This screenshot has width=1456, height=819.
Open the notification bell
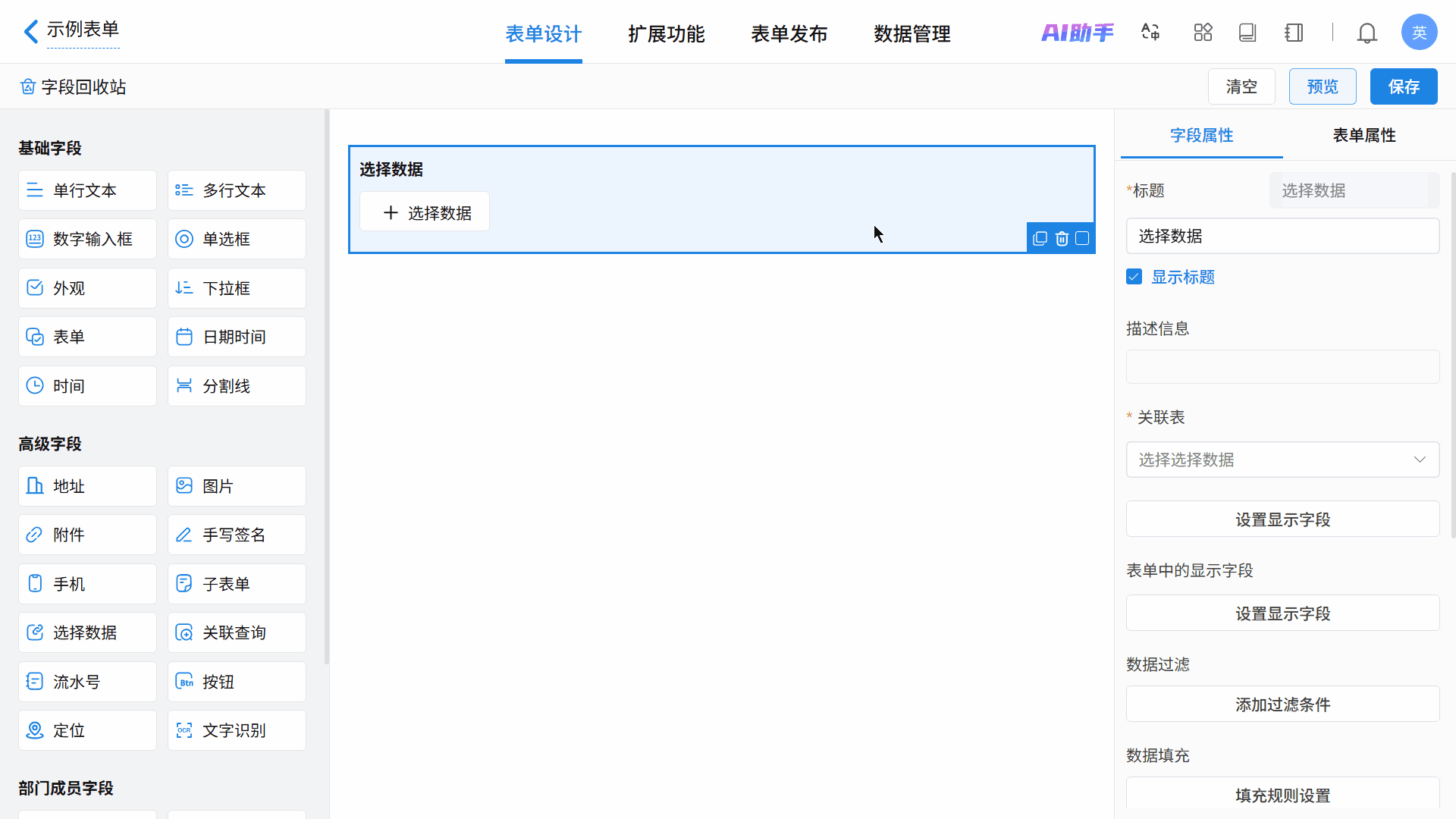pos(1367,33)
